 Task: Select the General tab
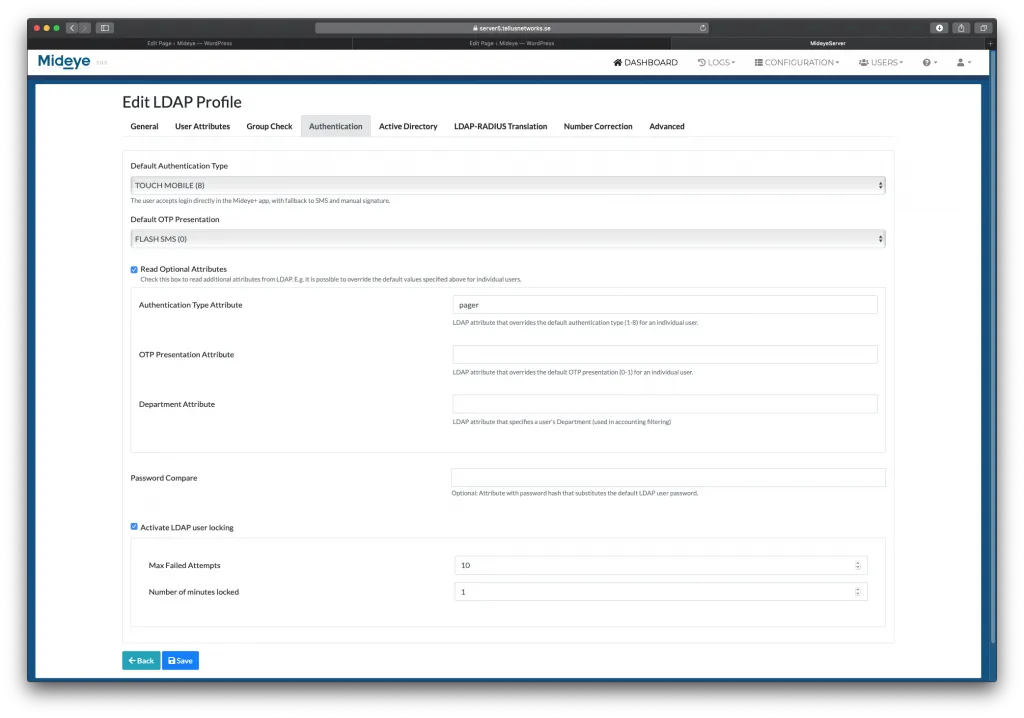[144, 126]
